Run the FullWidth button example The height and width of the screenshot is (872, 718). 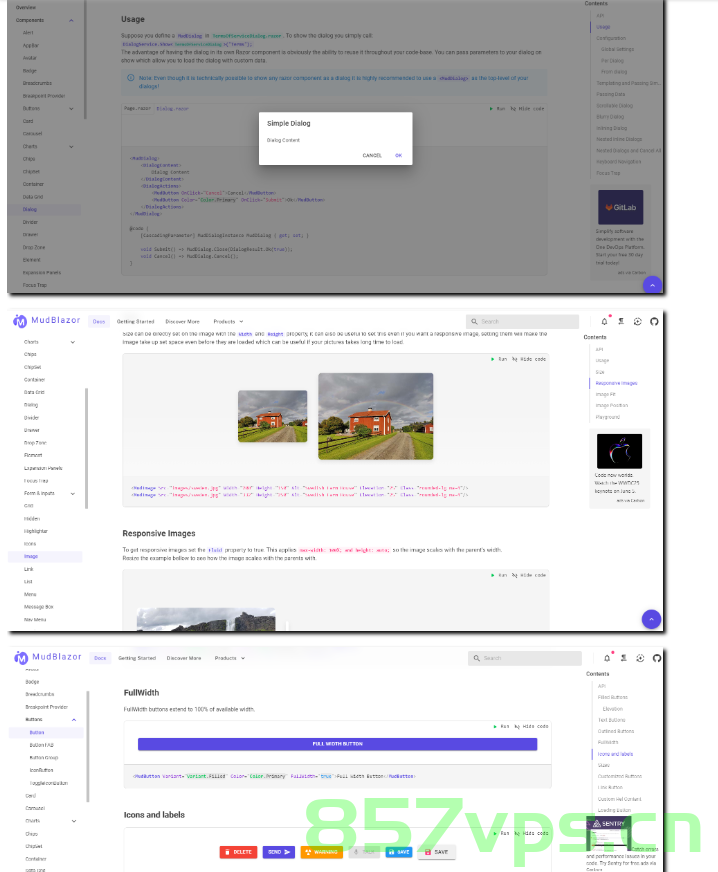point(501,726)
